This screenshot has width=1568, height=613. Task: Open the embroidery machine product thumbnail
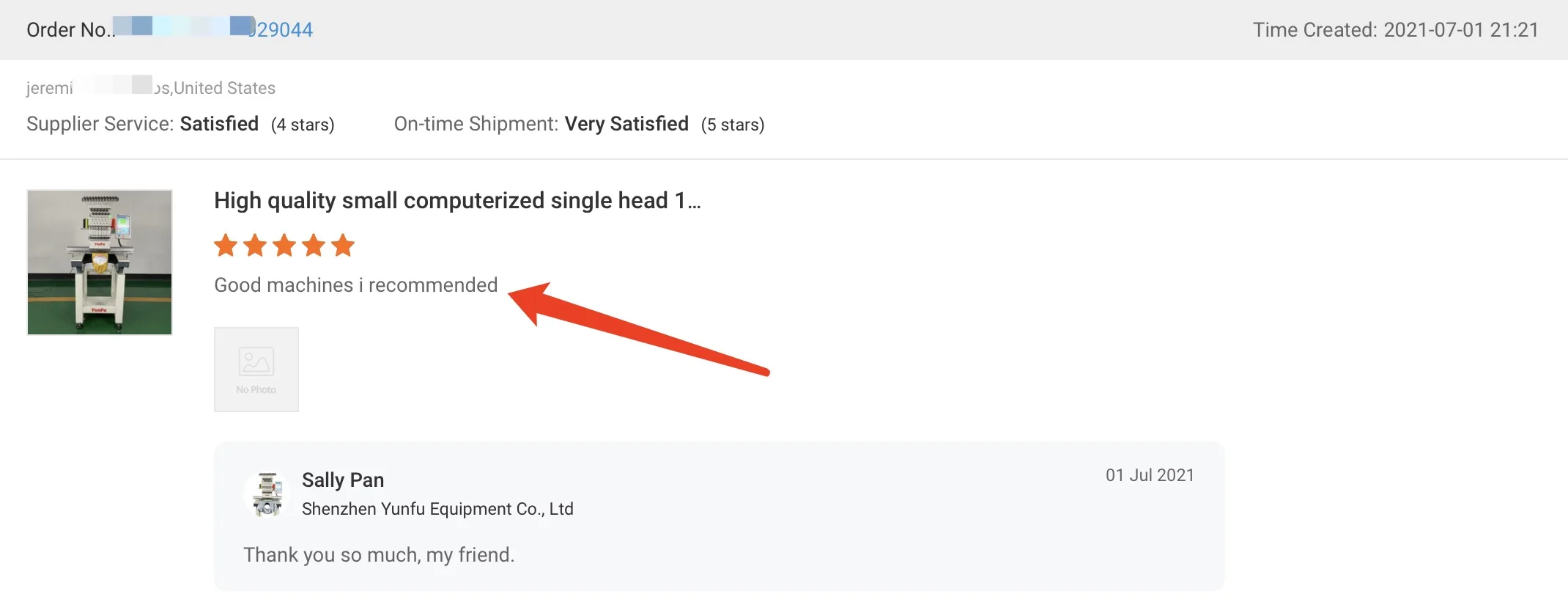(x=100, y=262)
